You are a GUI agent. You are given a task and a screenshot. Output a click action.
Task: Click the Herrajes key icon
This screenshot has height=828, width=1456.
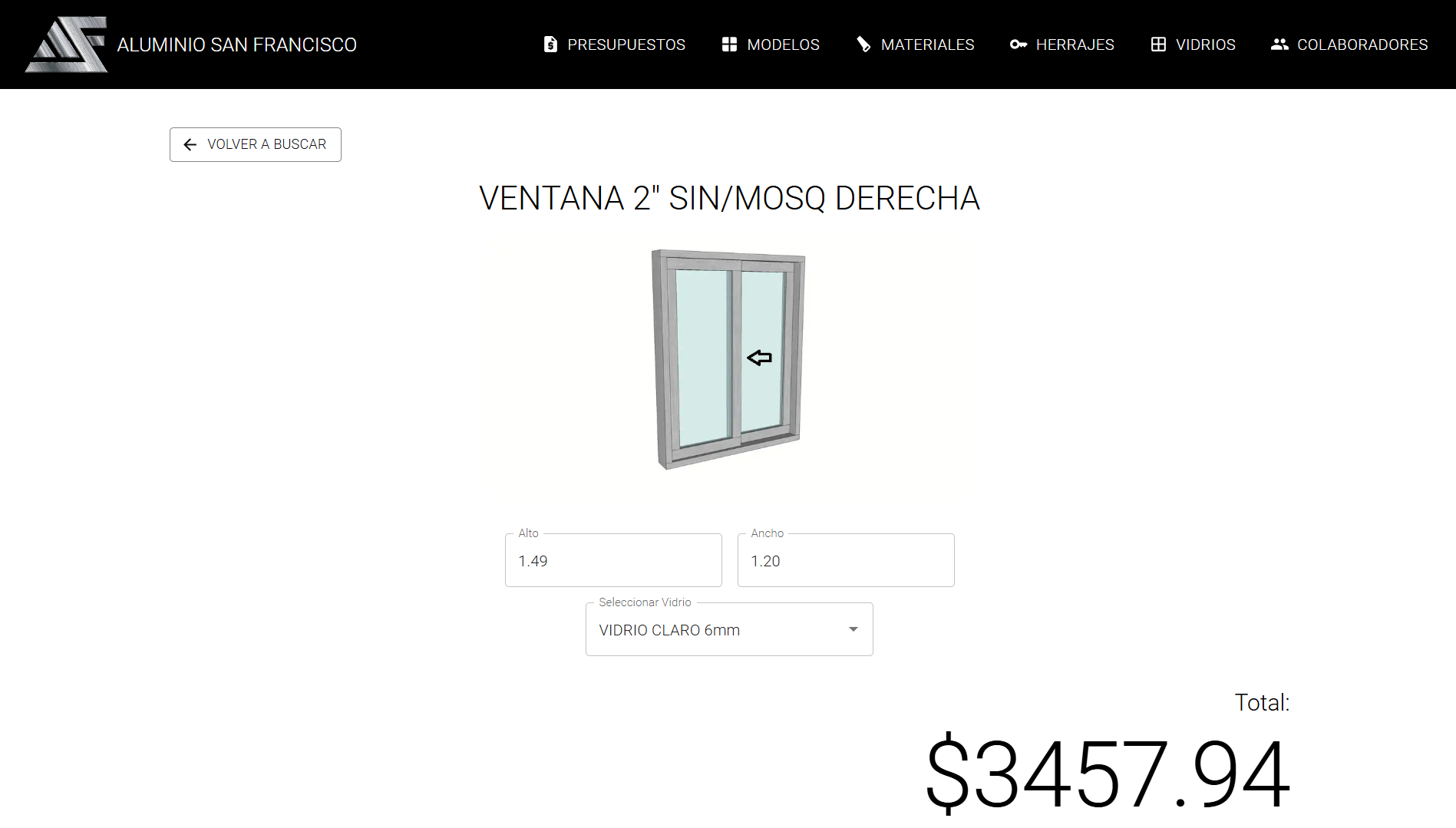1019,45
